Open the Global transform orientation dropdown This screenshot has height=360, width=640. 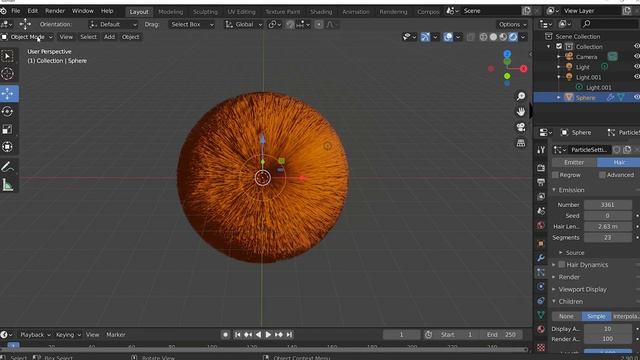[243, 24]
